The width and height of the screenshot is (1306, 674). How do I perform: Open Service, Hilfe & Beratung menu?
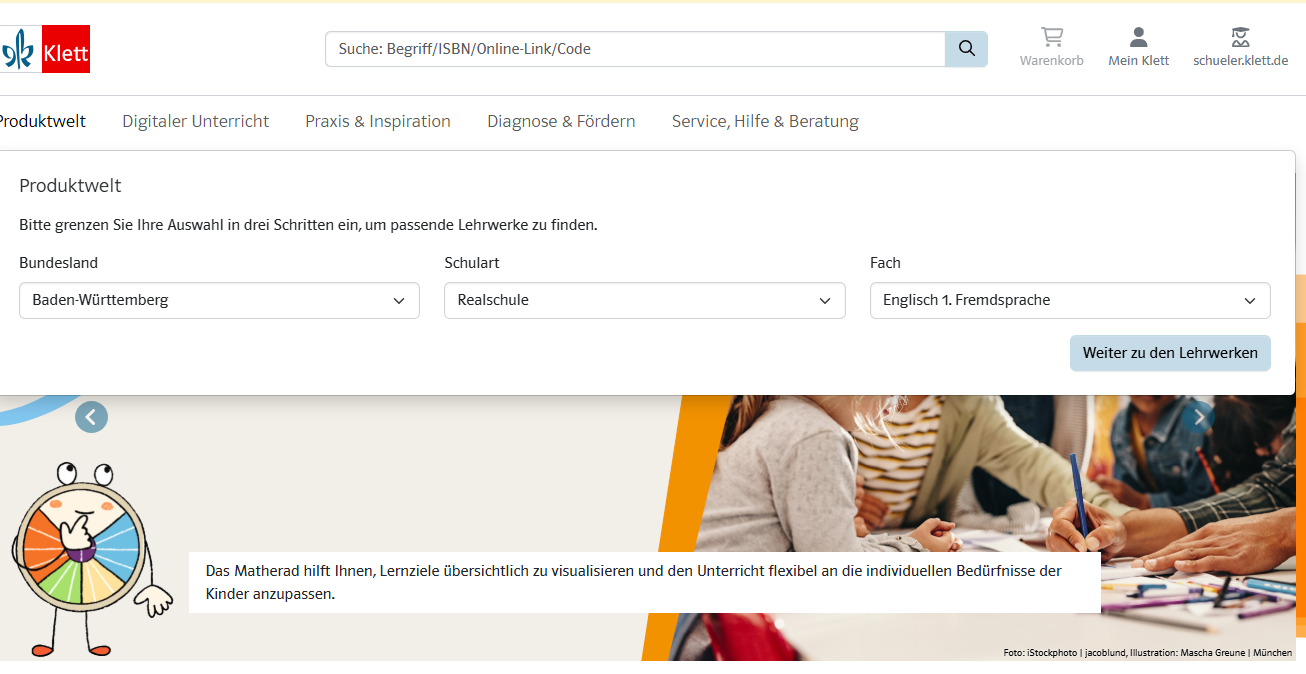point(765,121)
